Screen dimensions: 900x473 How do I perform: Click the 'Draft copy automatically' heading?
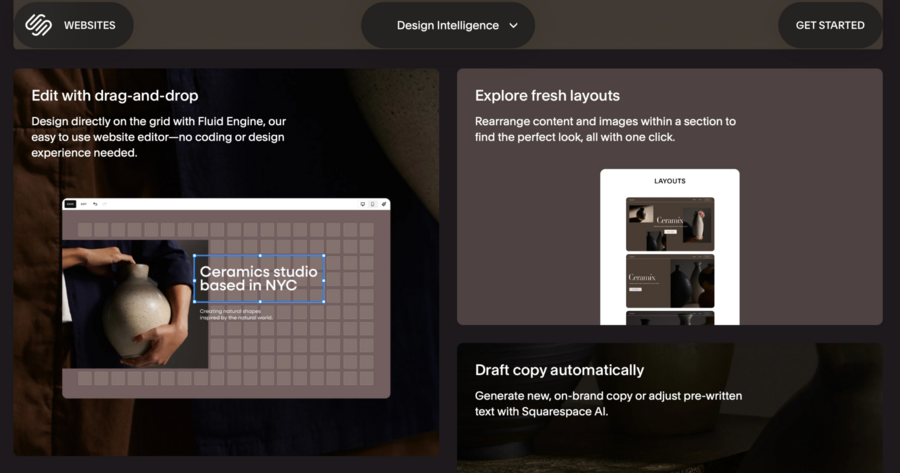click(x=559, y=370)
